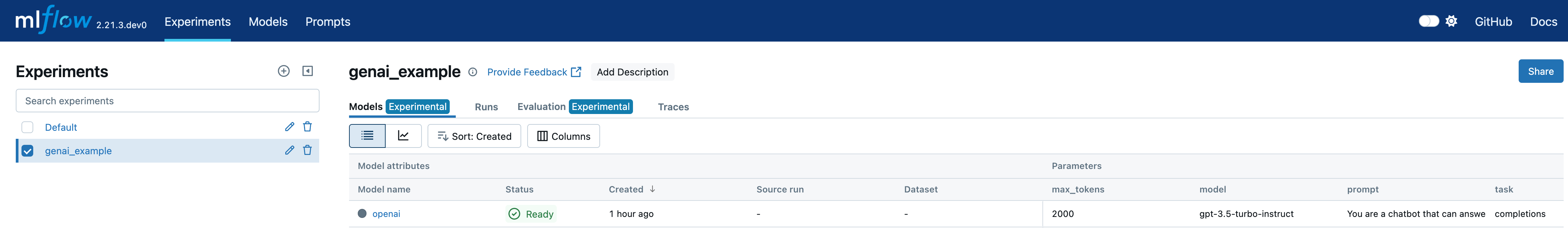Switch to the chart view

click(403, 136)
